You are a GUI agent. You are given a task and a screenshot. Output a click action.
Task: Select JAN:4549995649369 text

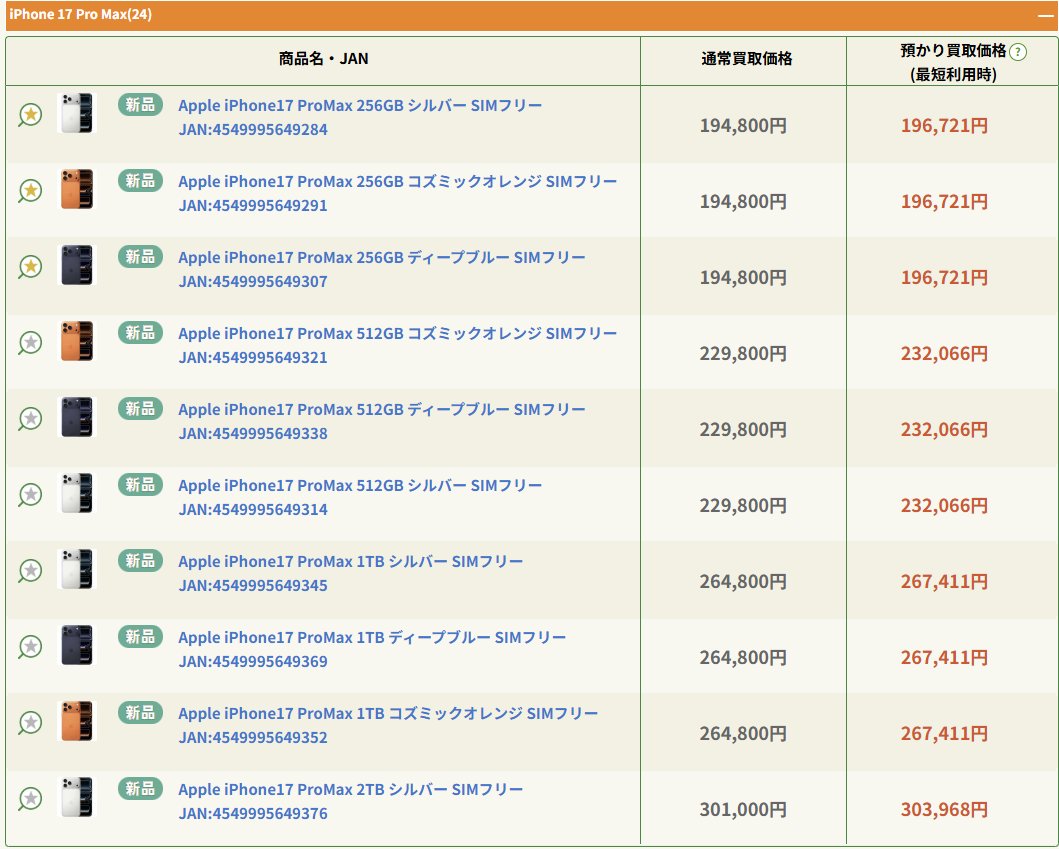pos(253,662)
